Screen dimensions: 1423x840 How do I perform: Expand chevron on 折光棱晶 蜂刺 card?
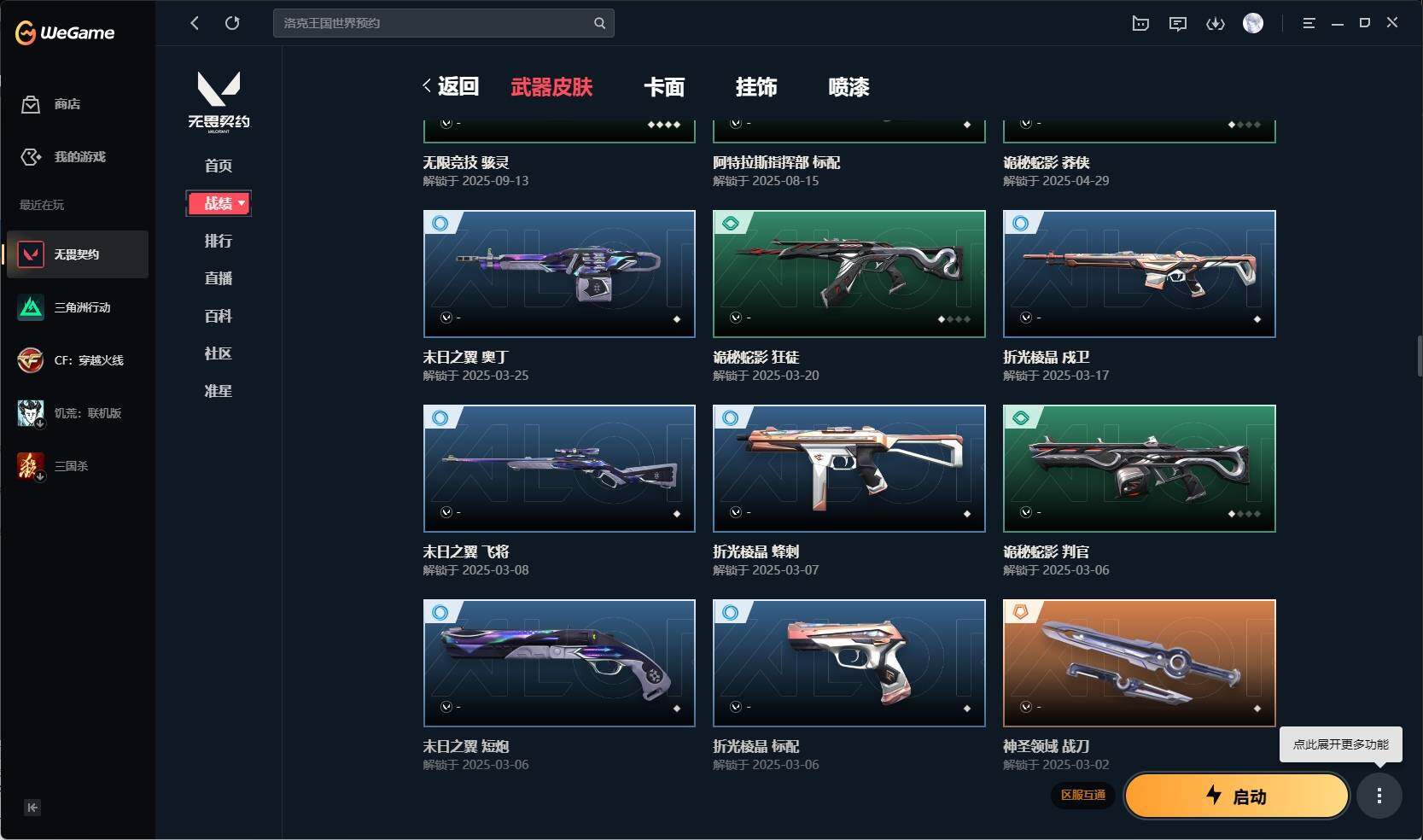pos(736,512)
